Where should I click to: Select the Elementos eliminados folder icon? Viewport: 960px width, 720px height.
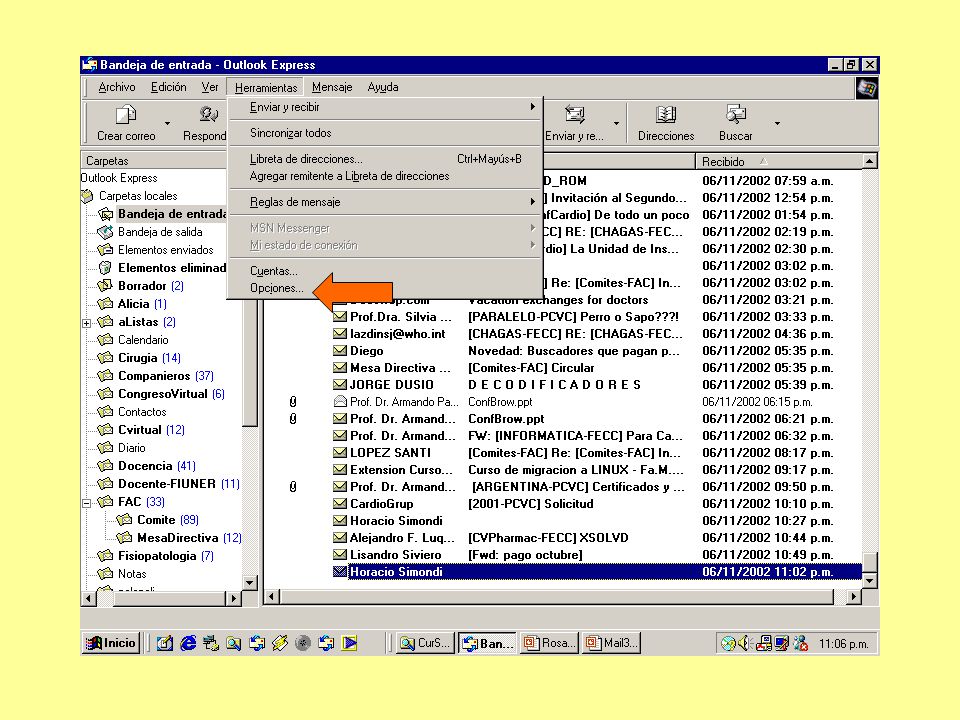[x=105, y=268]
